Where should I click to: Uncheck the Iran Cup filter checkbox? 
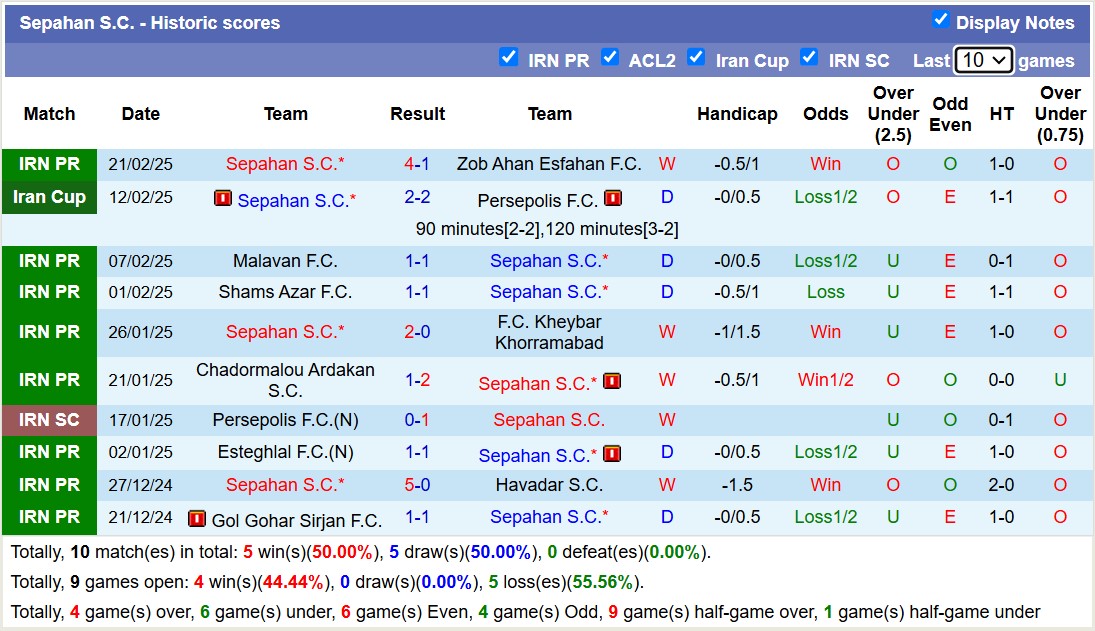pos(696,58)
